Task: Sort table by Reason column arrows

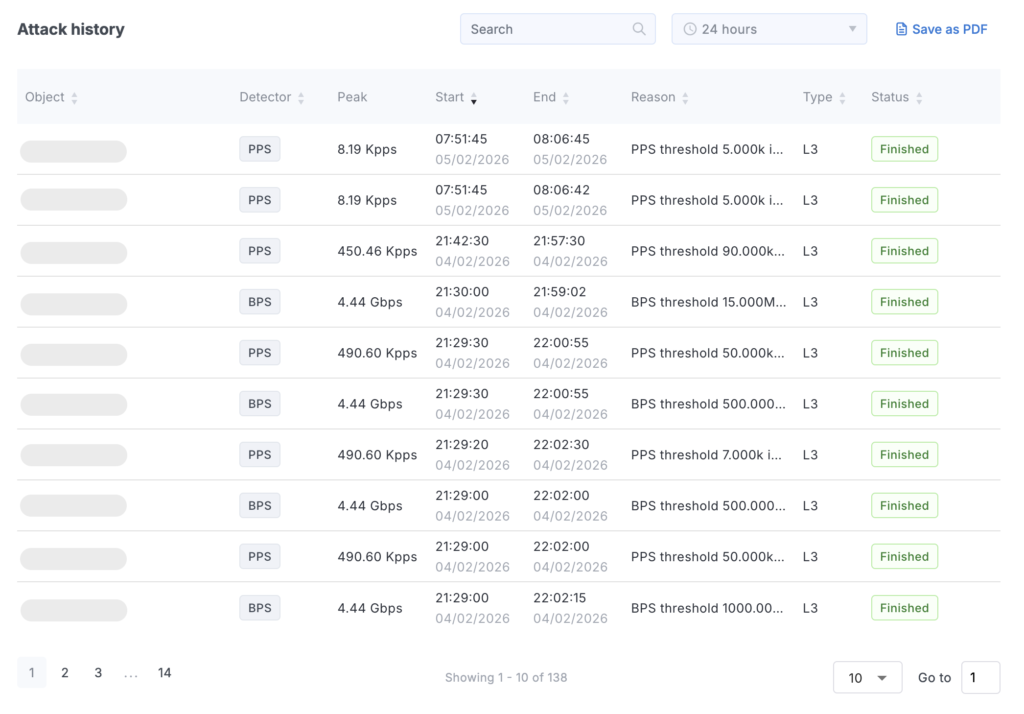Action: pos(685,98)
